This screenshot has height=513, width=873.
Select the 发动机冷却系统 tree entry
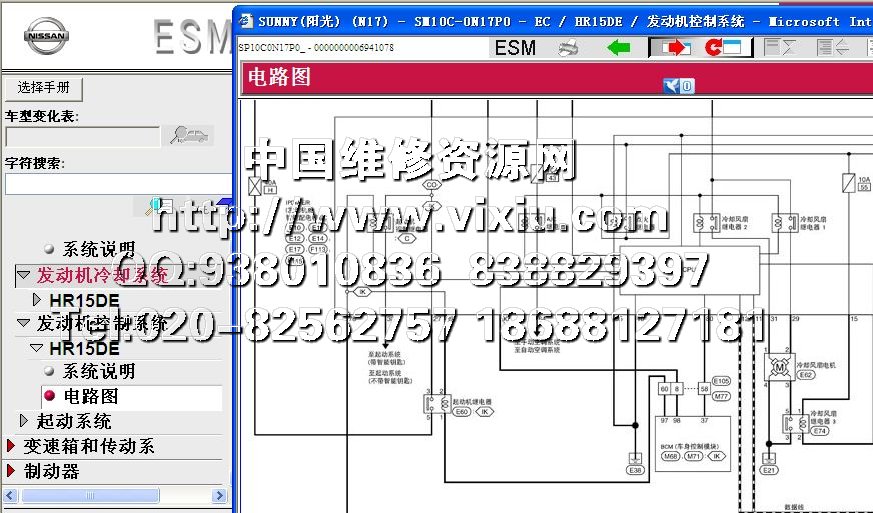coord(102,275)
